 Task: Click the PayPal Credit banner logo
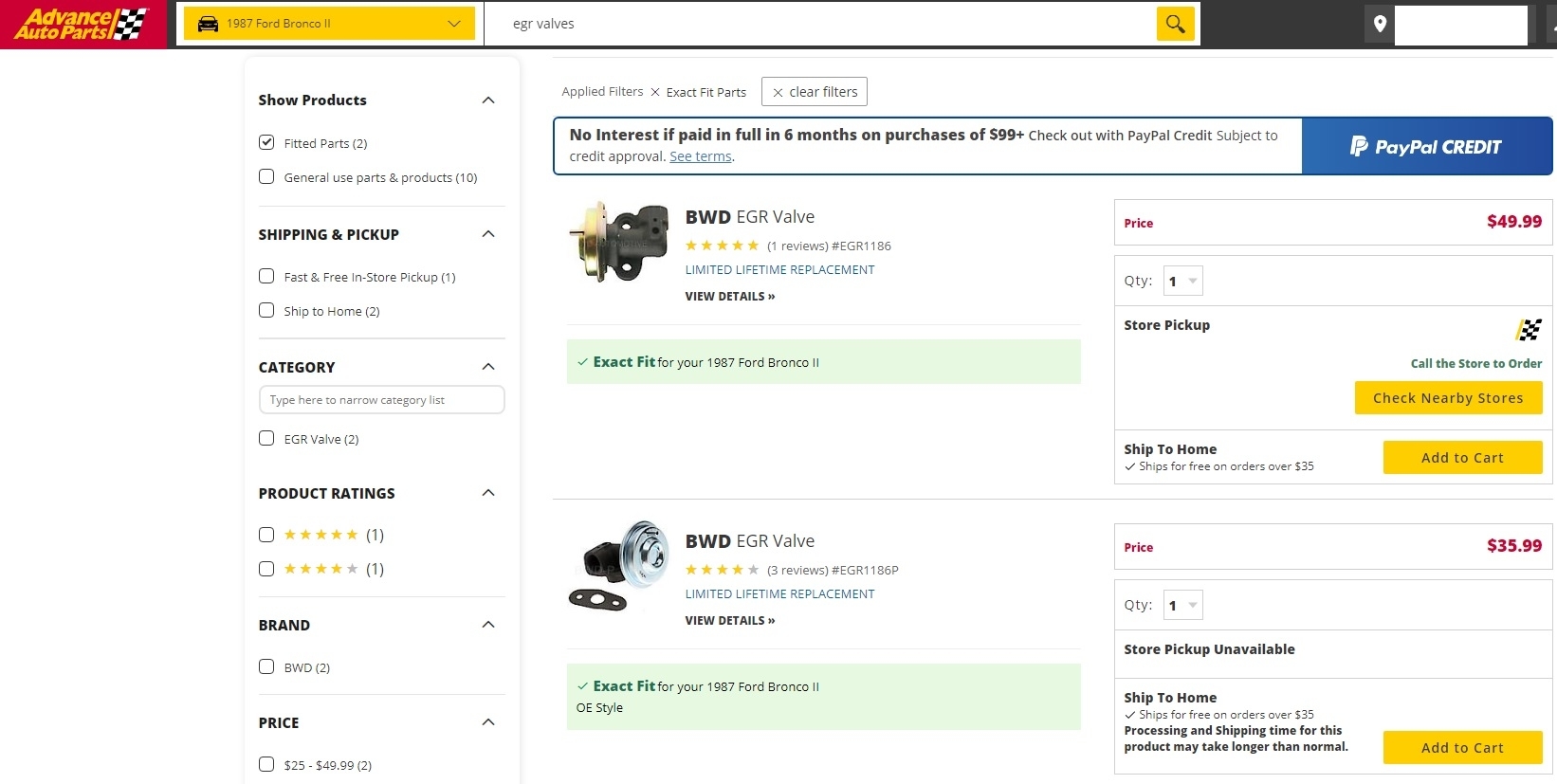[x=1426, y=147]
